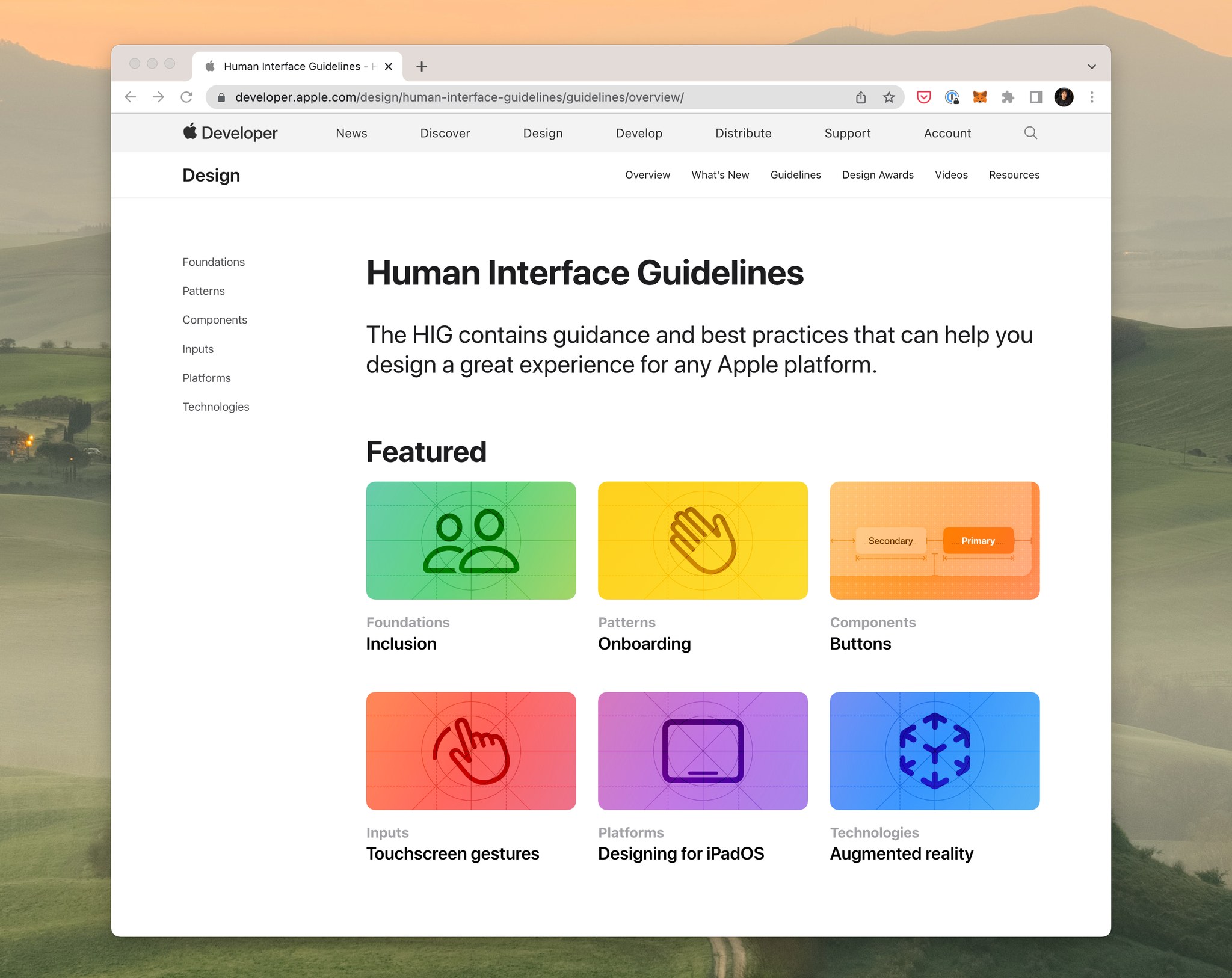Open the Chrome profile avatar
Viewport: 1232px width, 978px height.
pyautogui.click(x=1064, y=97)
